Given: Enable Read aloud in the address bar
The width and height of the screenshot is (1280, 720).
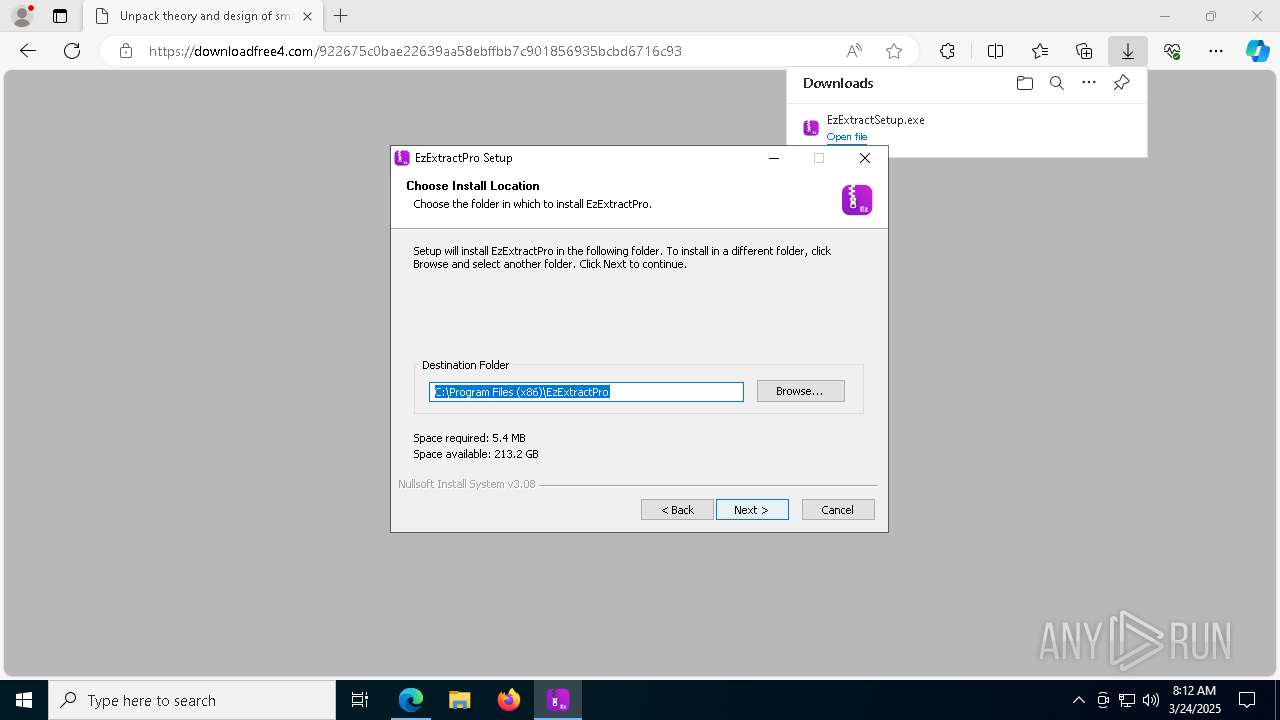Looking at the screenshot, I should point(854,51).
